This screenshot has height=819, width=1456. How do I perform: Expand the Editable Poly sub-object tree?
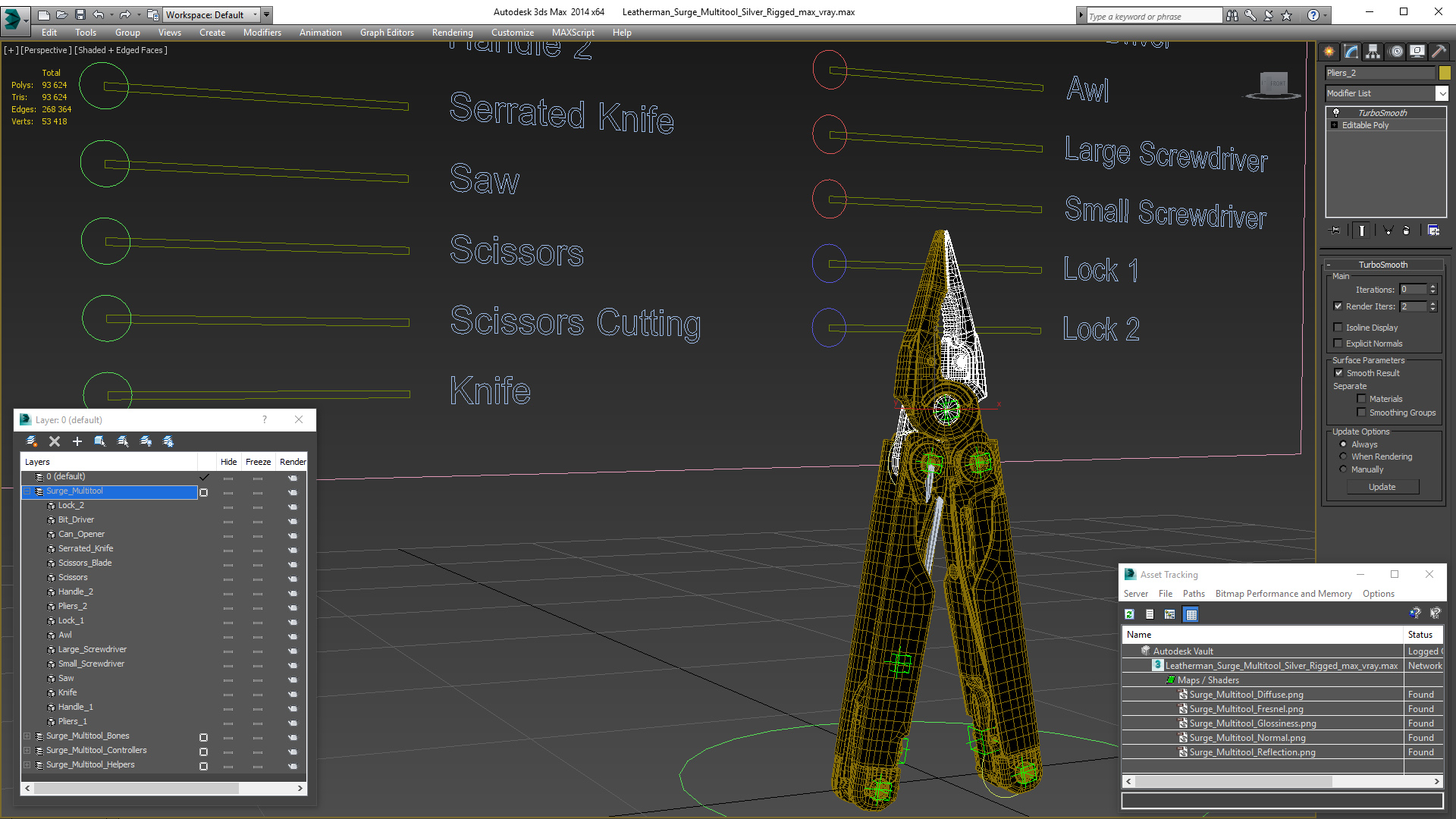pos(1334,125)
